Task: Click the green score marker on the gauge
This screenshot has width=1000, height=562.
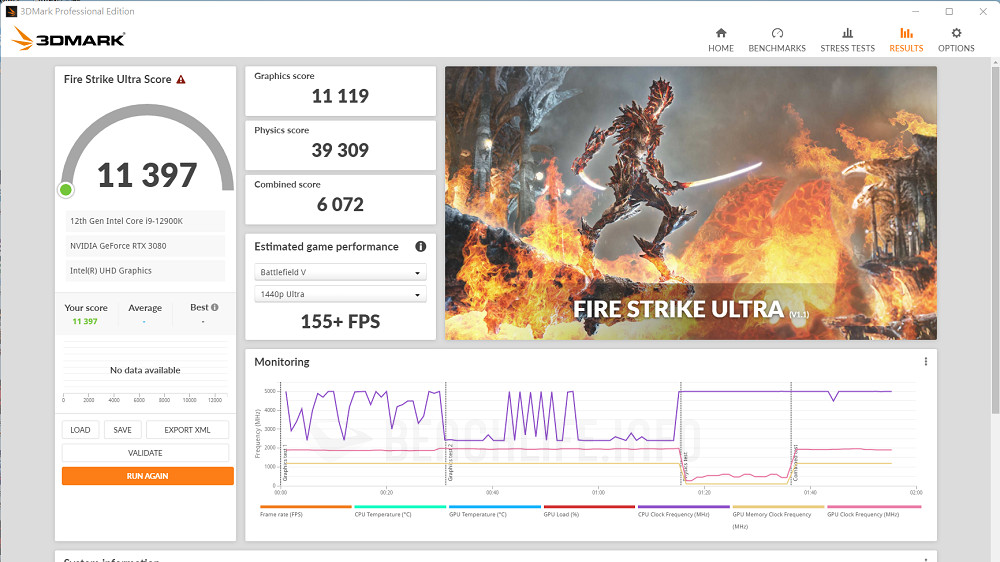Action: point(66,189)
